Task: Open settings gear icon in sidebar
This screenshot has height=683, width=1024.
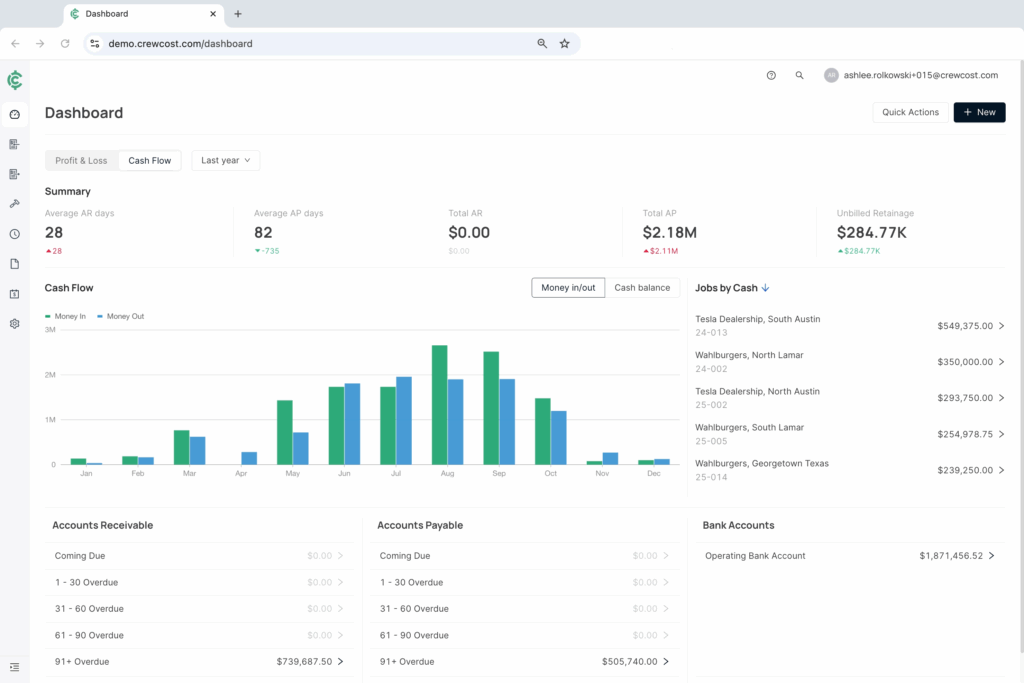Action: 14,324
